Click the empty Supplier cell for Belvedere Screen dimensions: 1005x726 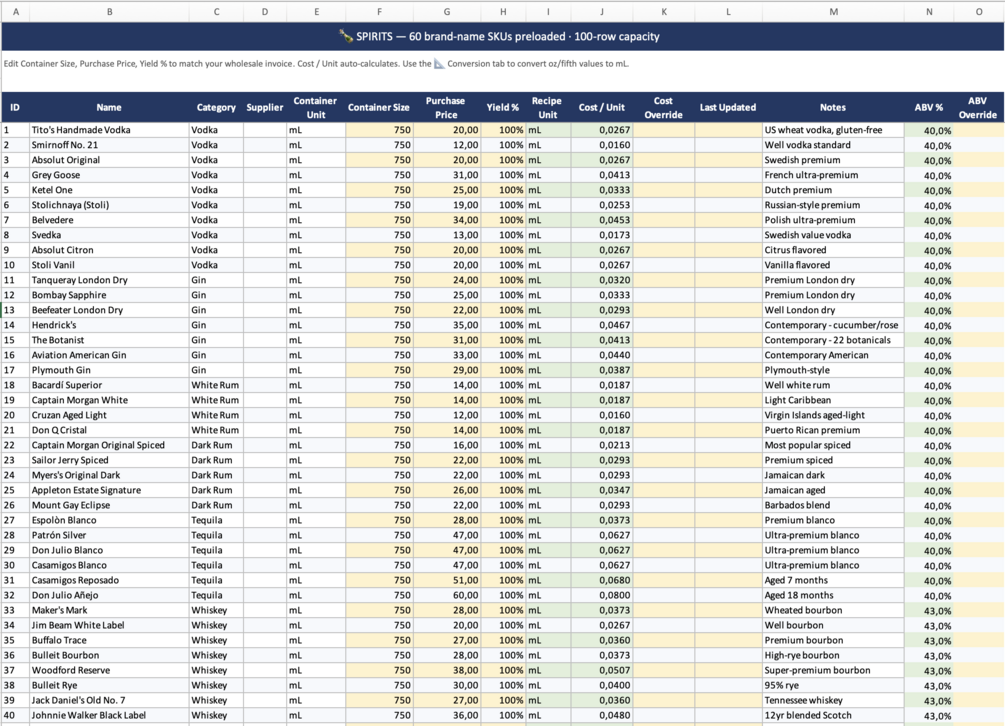point(265,220)
